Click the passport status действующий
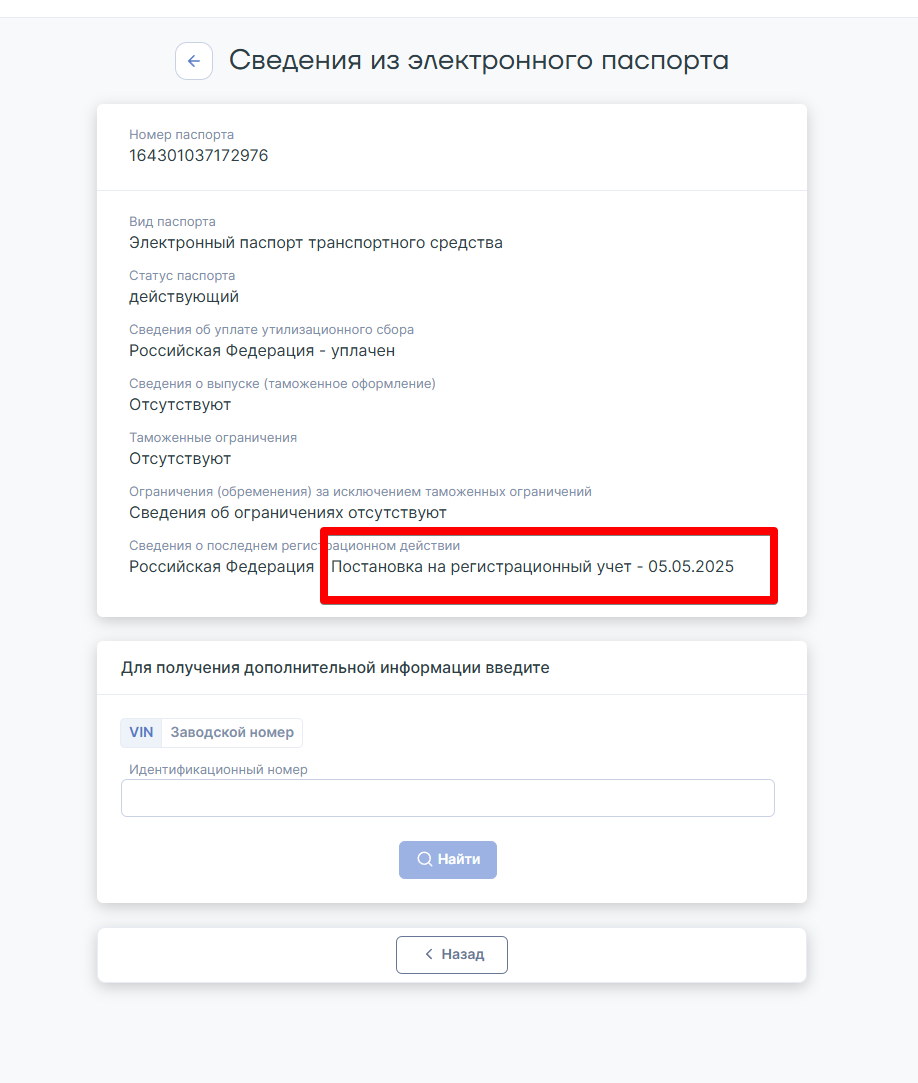The image size is (918, 1083). pyautogui.click(x=184, y=297)
